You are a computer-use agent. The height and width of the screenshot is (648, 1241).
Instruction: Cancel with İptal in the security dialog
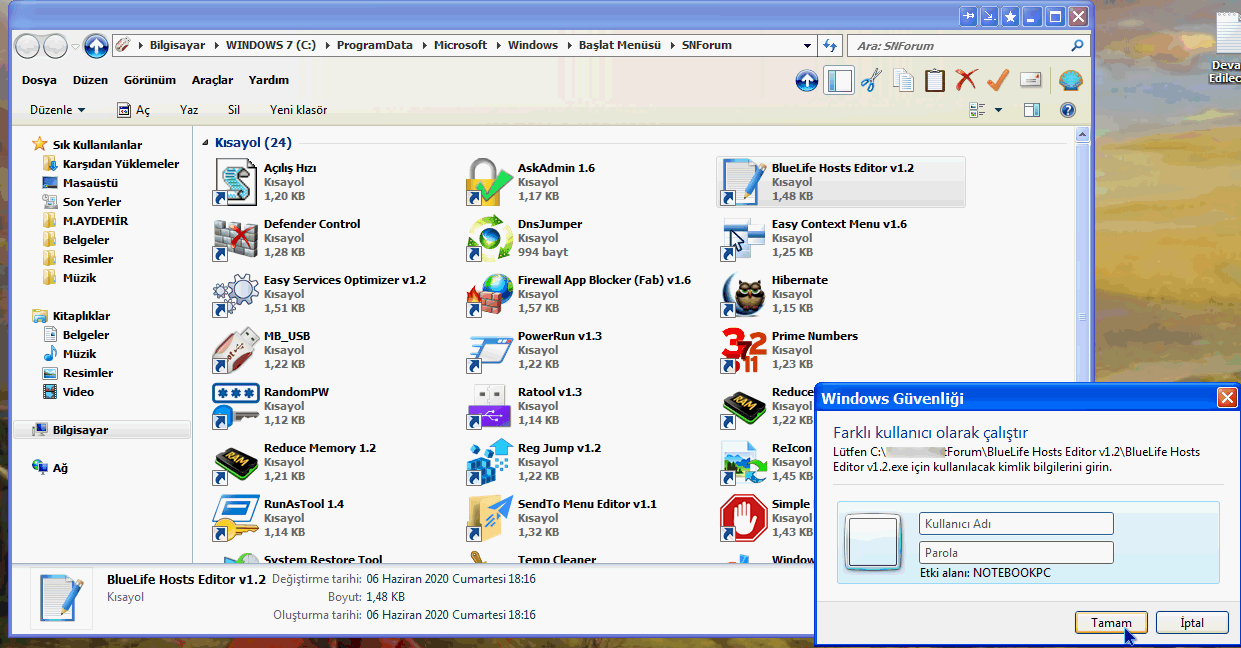click(1192, 622)
